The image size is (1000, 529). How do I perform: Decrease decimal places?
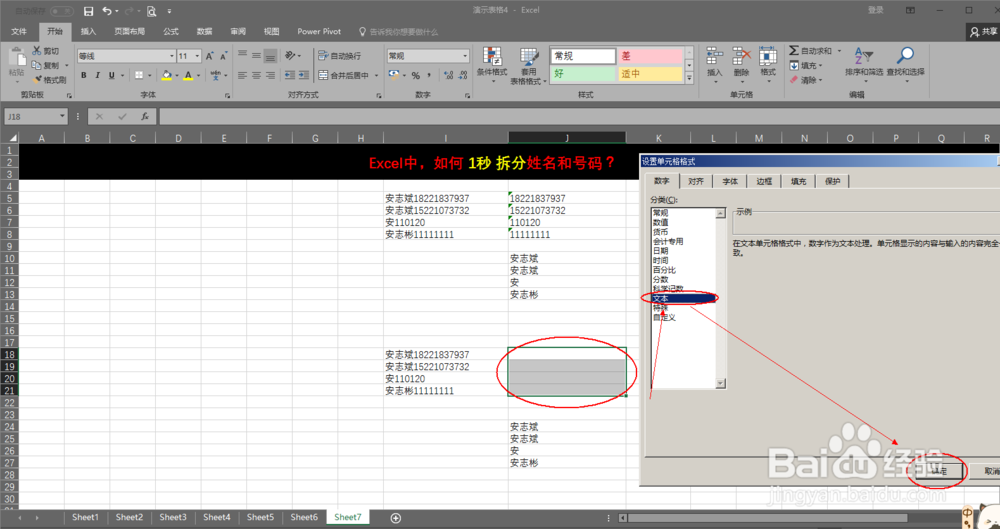coord(463,75)
